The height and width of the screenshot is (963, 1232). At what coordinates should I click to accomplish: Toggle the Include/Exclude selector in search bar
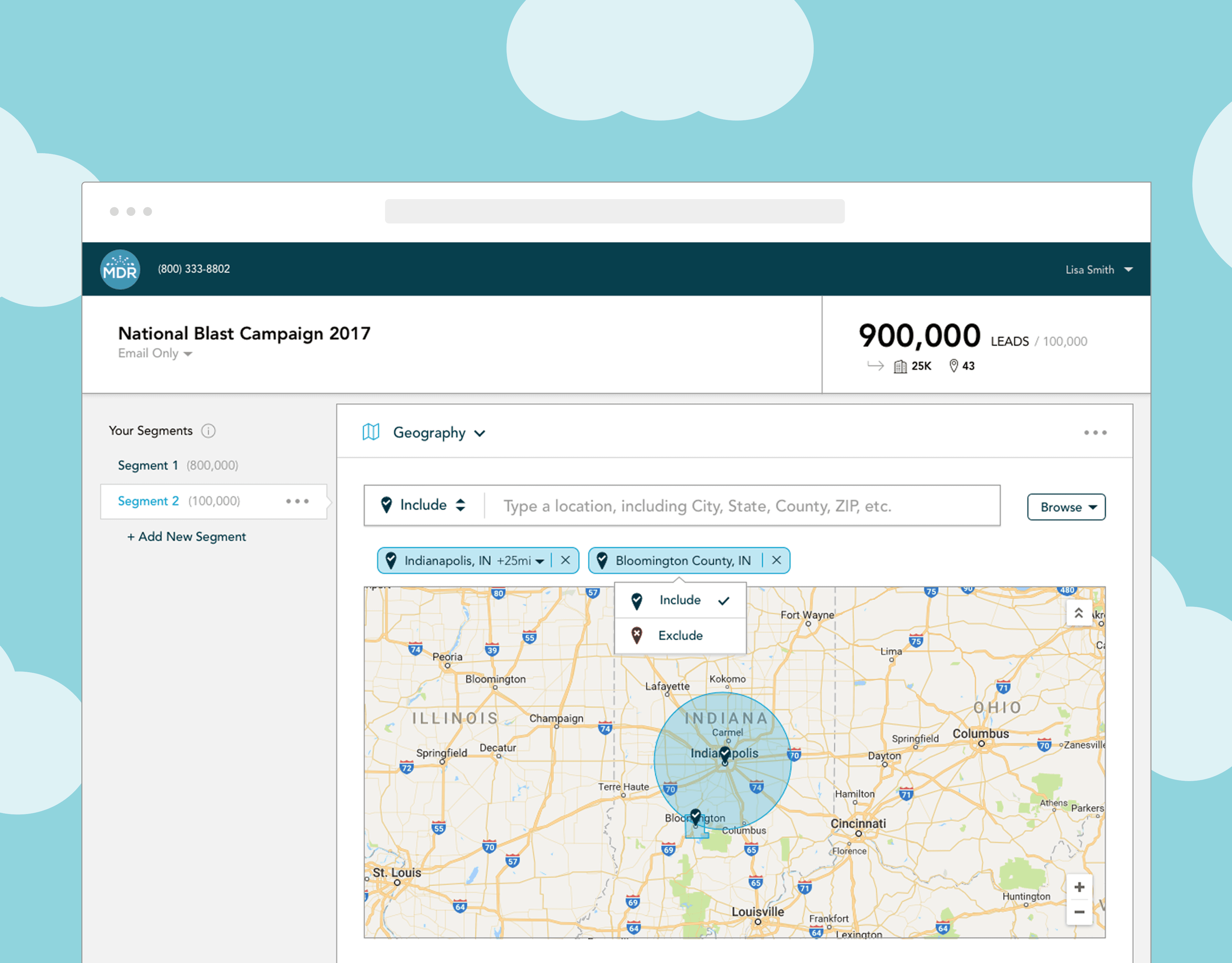tap(423, 505)
